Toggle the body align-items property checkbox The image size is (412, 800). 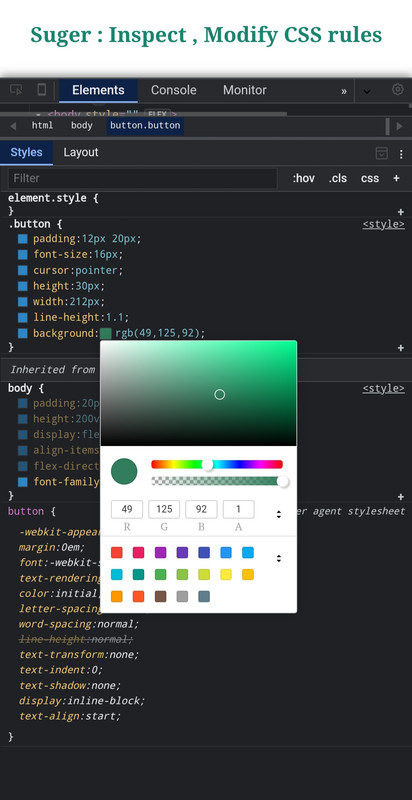[22, 451]
